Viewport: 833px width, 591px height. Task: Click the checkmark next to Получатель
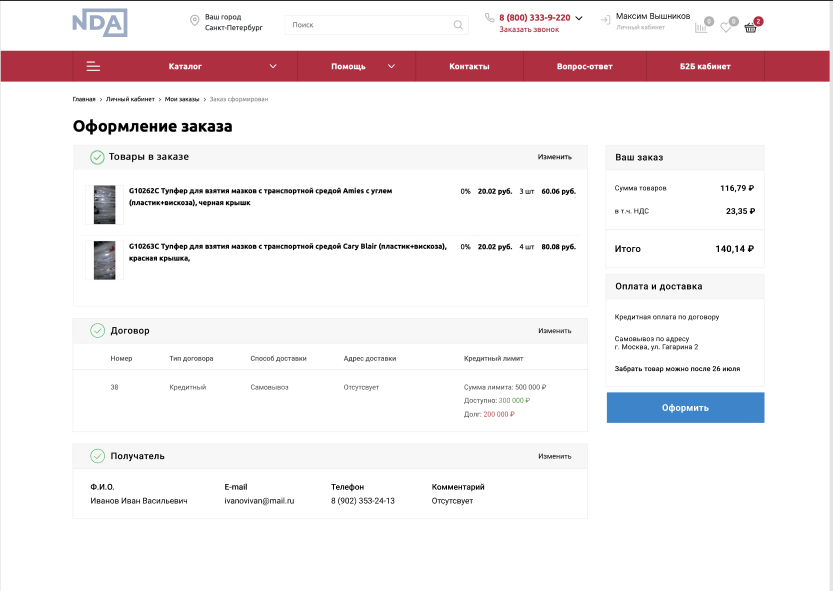[x=97, y=456]
